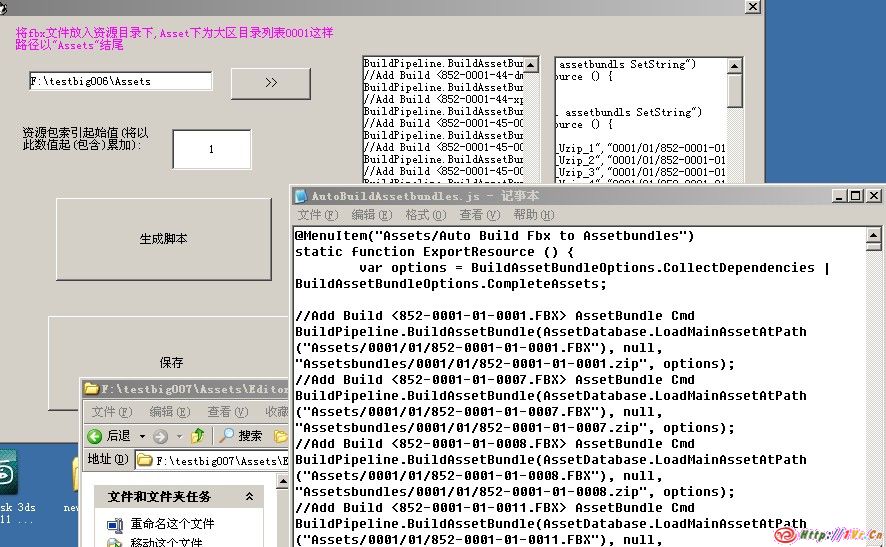886x547 pixels.
Task: Click the 保存 button
Action: click(171, 362)
